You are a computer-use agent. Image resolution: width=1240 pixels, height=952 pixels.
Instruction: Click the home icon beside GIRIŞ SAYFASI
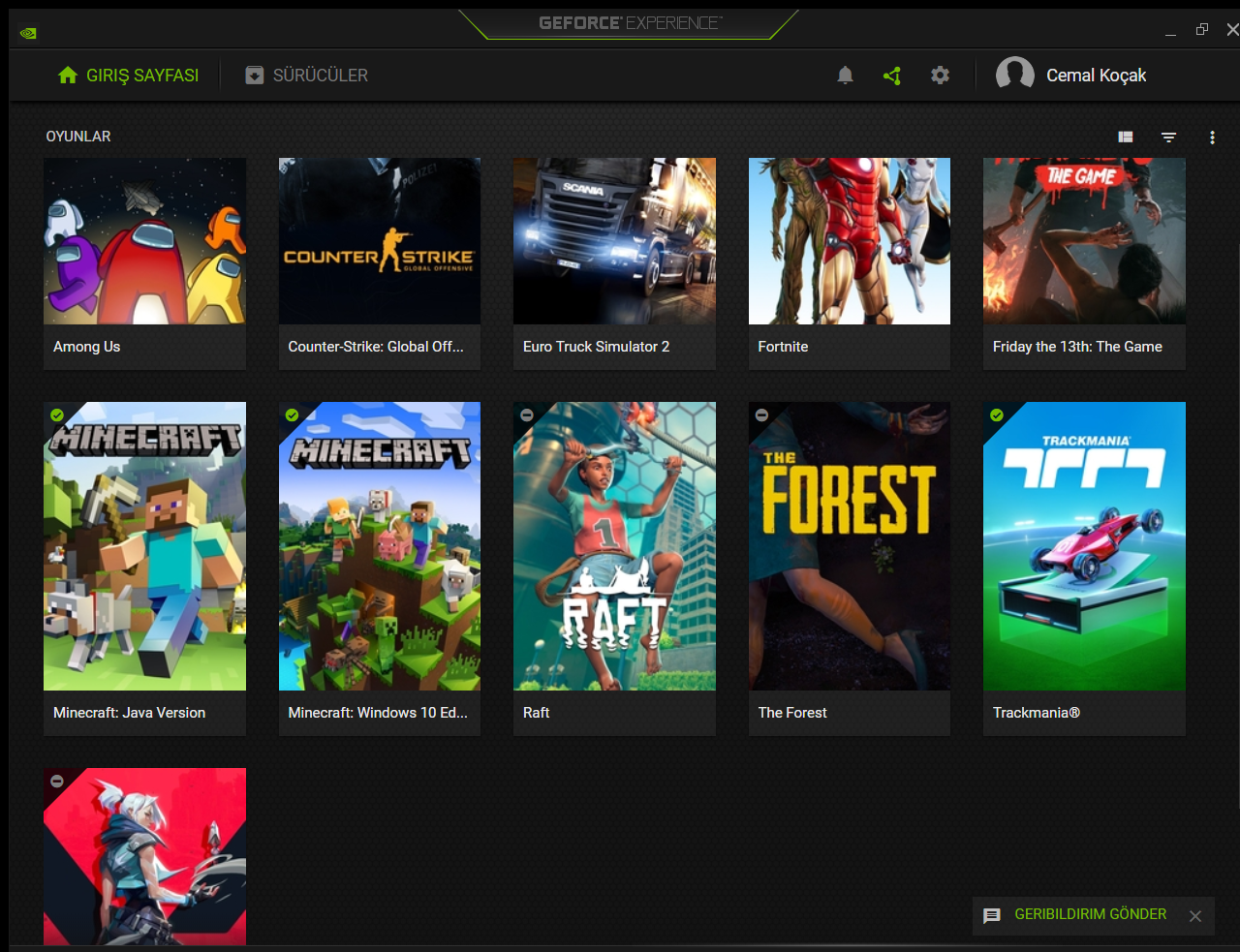(x=67, y=76)
